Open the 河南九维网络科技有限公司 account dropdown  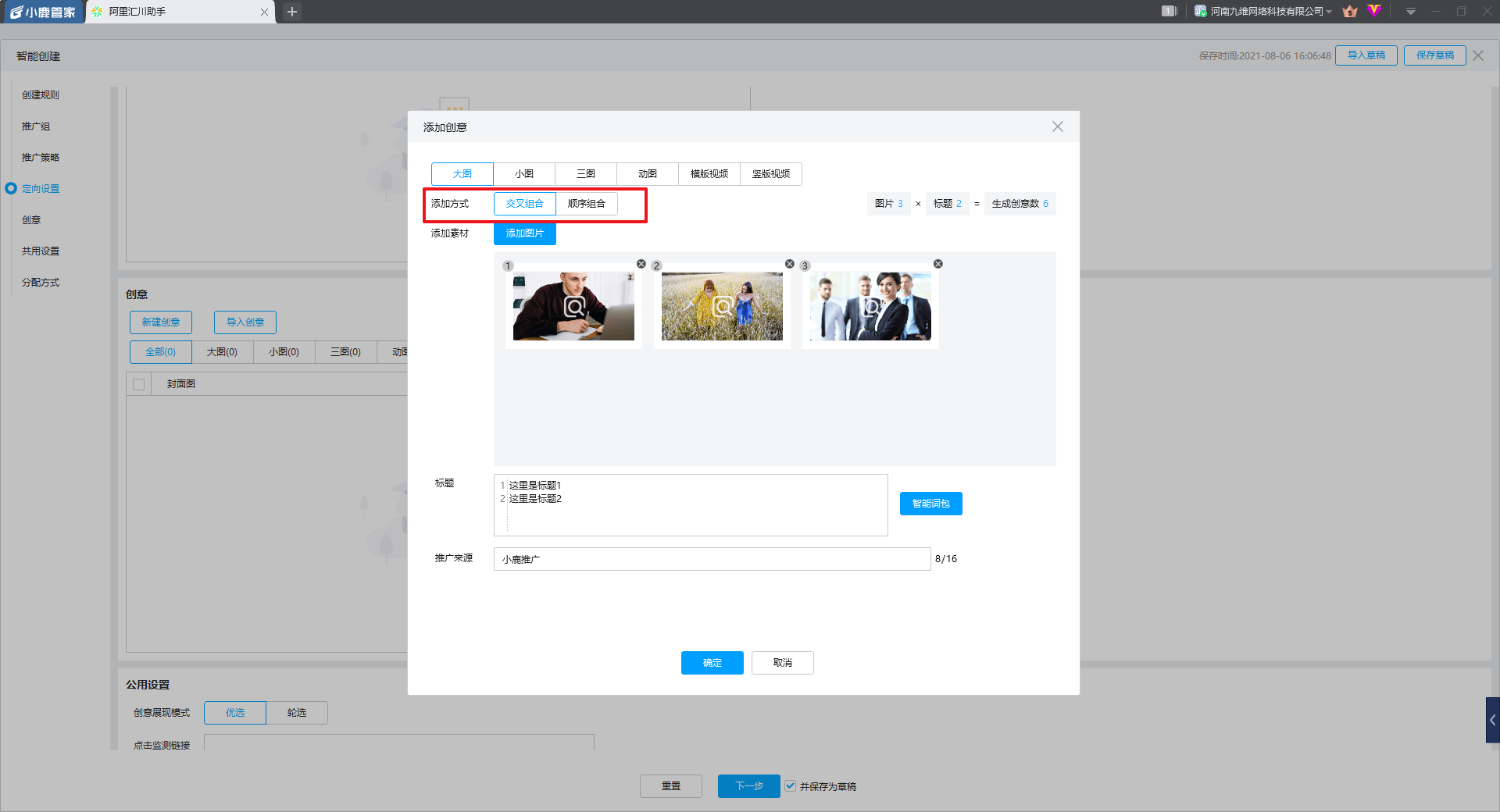pyautogui.click(x=1263, y=11)
